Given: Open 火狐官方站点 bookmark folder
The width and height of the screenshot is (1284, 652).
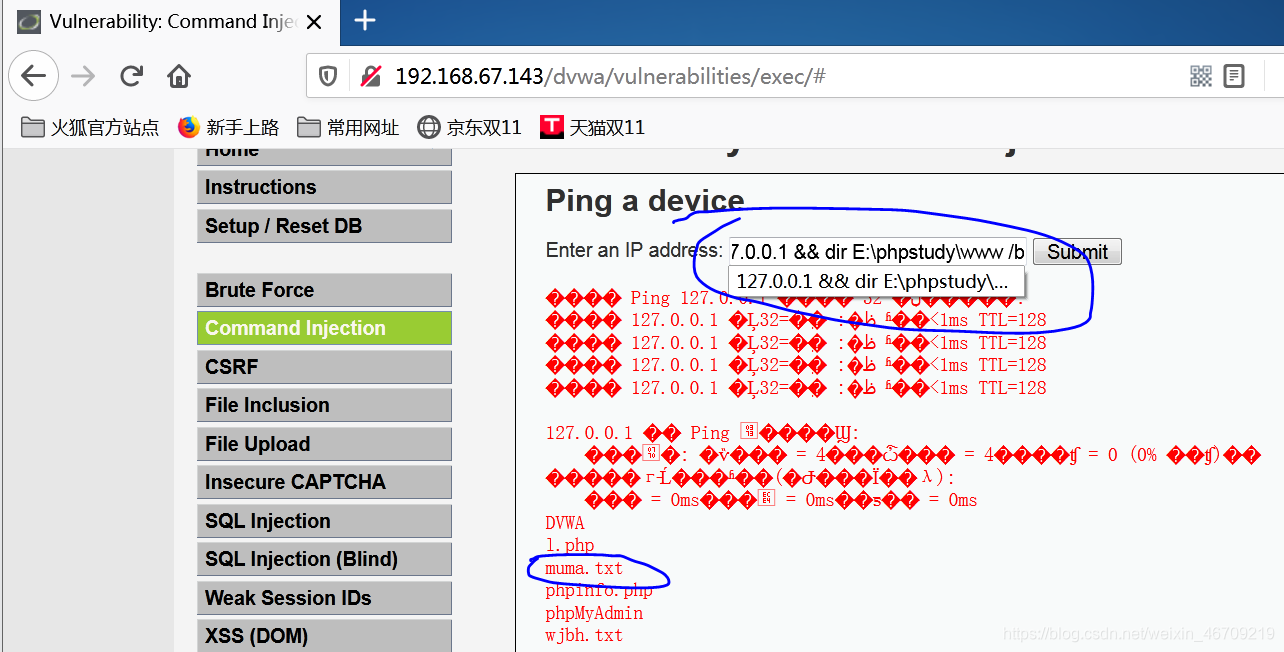Looking at the screenshot, I should (x=90, y=127).
